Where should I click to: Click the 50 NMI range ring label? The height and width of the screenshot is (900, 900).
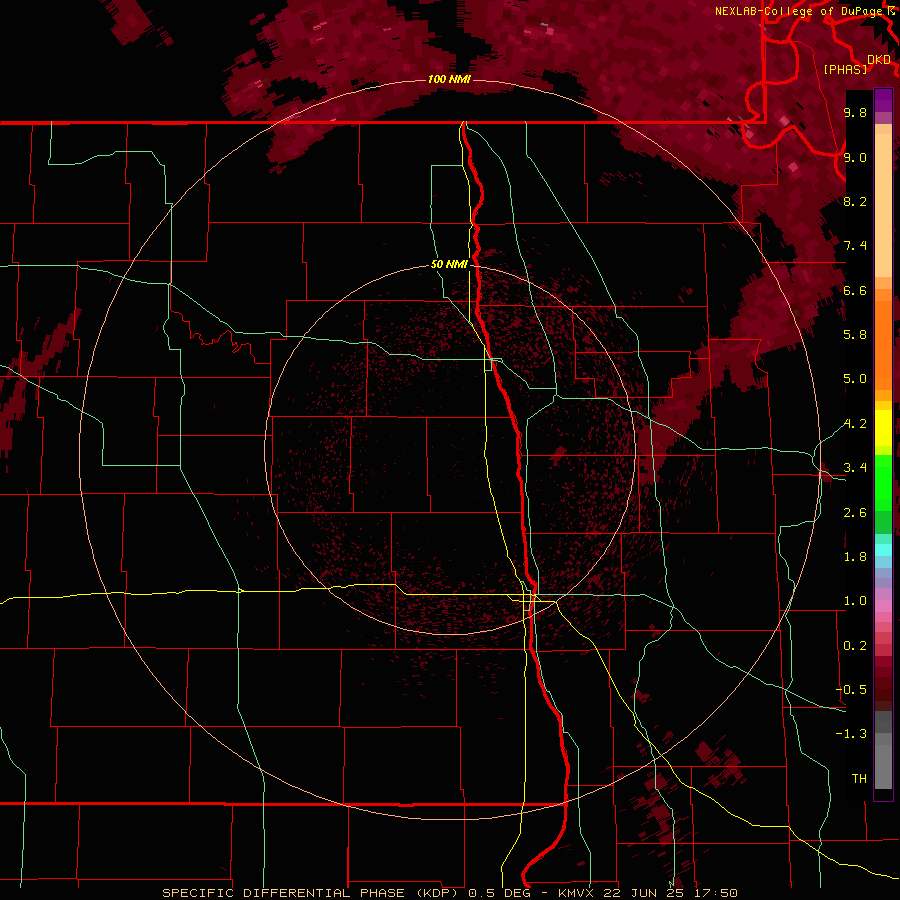pos(449,264)
